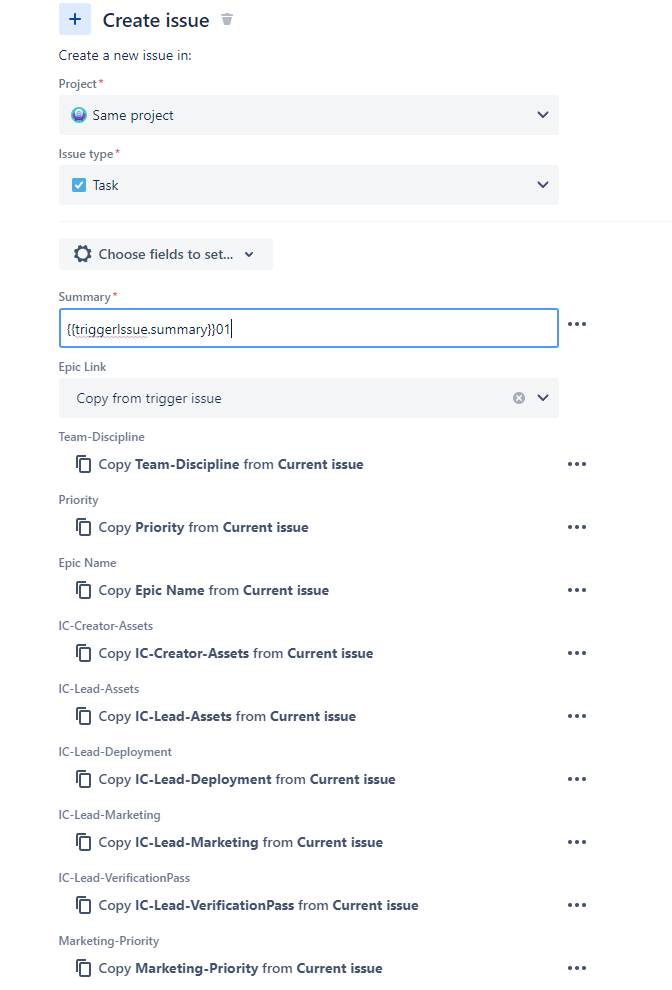Open more options for Epic Name
The image size is (672, 990).
pos(577,590)
